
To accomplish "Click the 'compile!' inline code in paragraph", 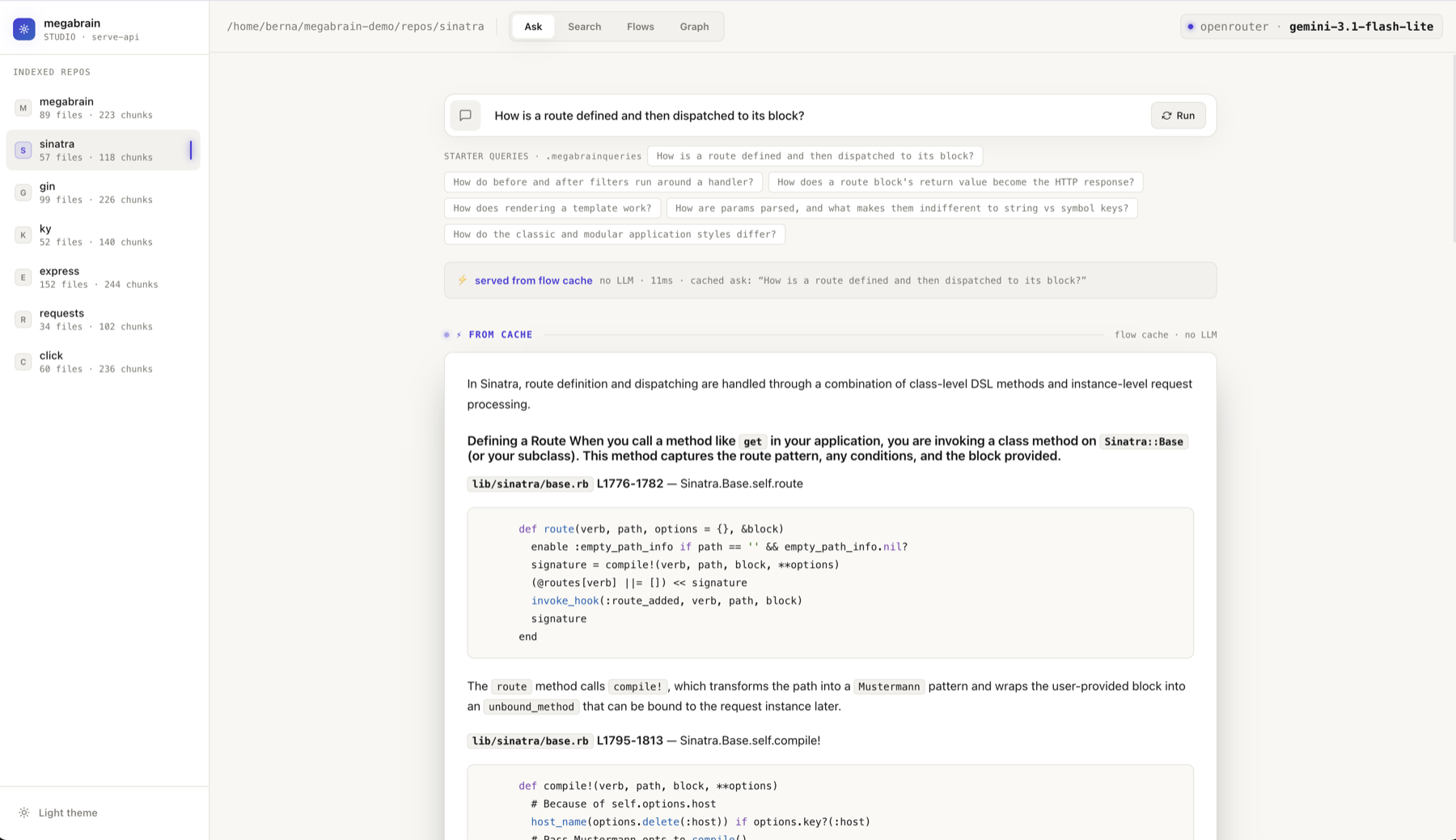I will 637,686.
